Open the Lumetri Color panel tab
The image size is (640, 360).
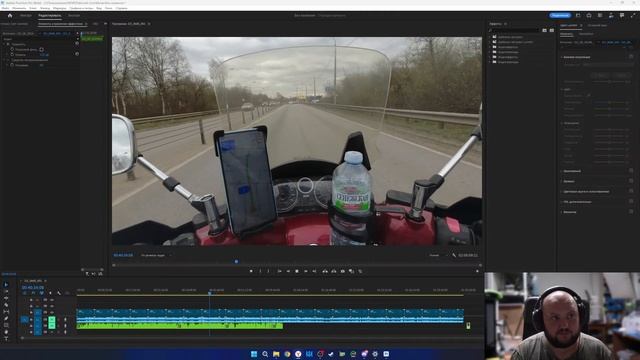[569, 25]
